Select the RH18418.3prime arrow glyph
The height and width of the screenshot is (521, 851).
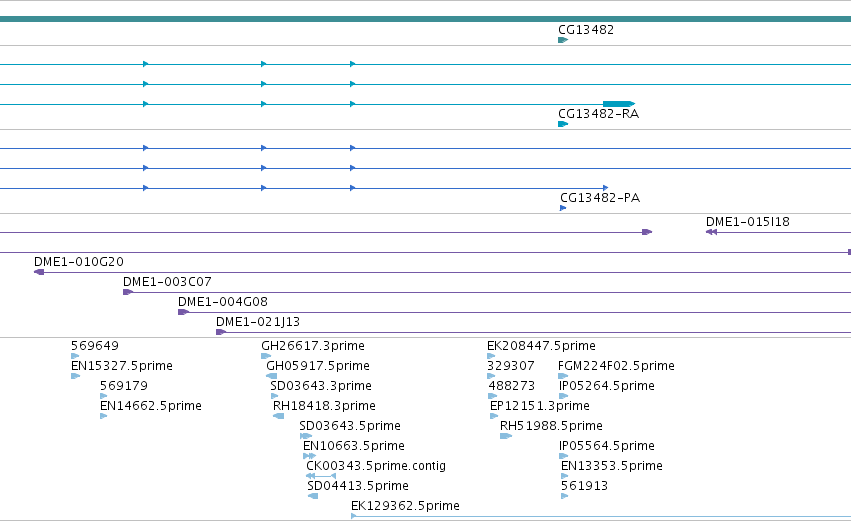pyautogui.click(x=278, y=416)
